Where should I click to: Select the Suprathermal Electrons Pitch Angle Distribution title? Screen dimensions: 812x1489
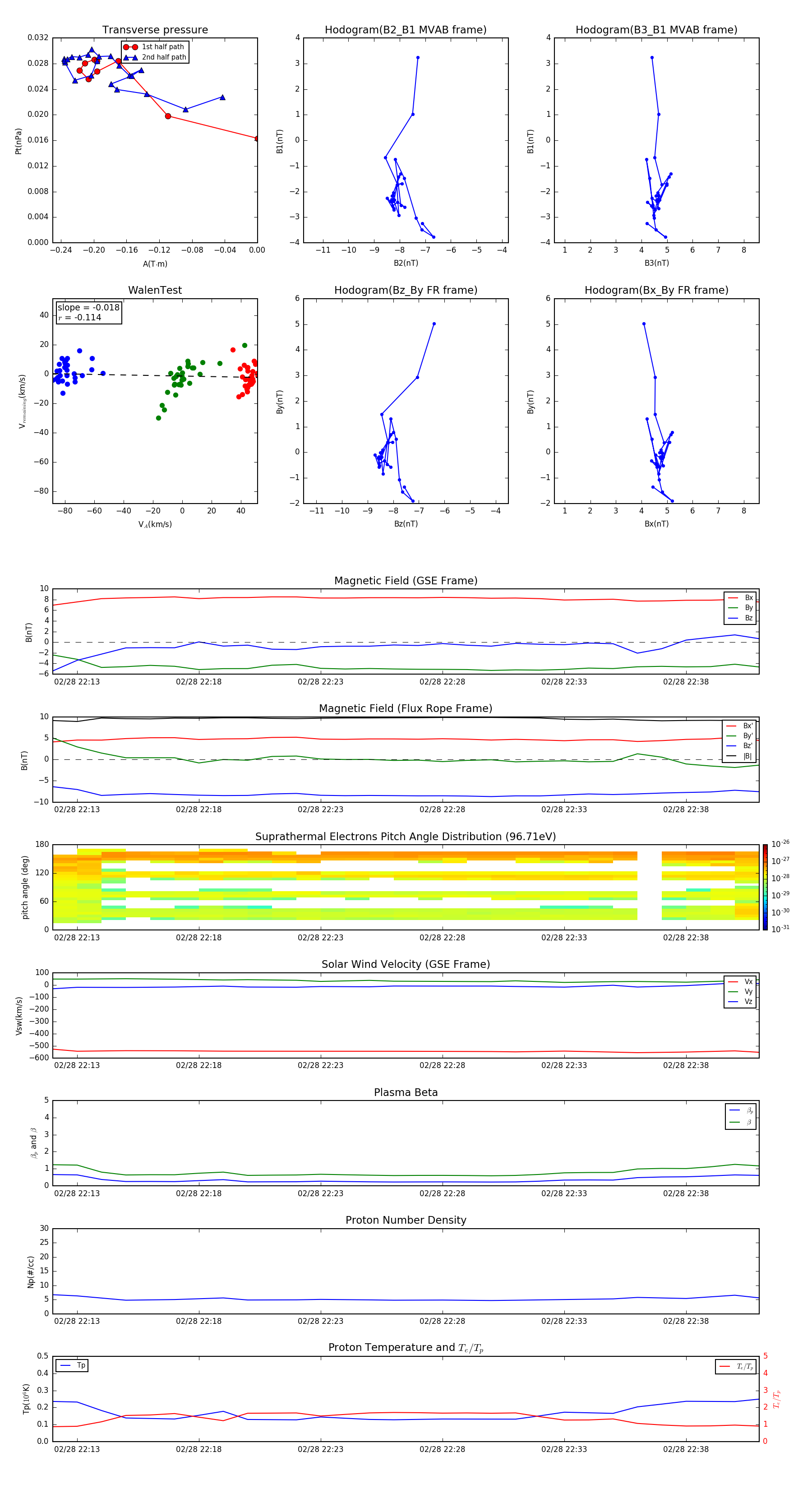(406, 837)
